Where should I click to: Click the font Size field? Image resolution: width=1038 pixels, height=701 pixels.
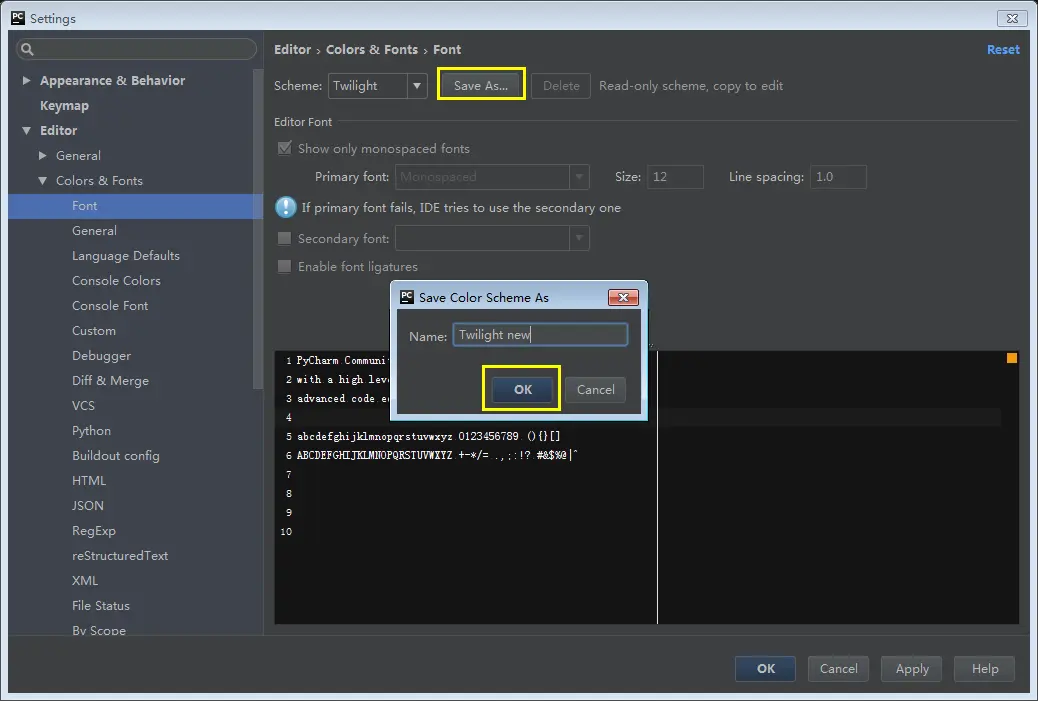tap(675, 177)
